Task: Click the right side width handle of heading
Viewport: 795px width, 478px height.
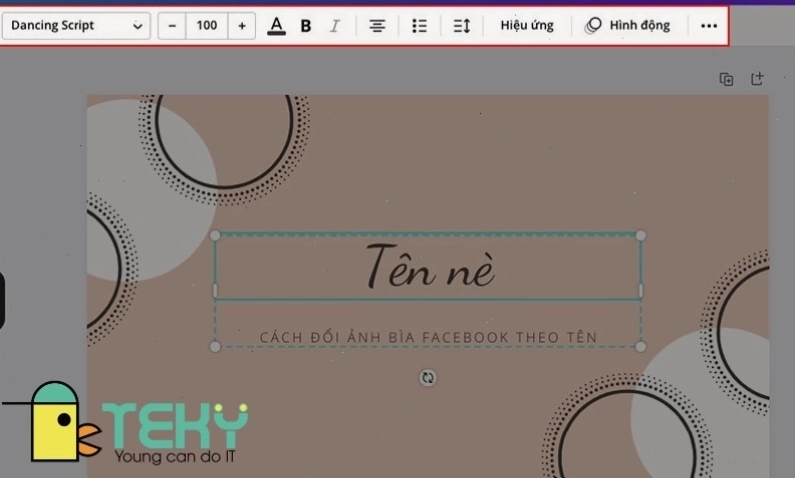Action: 641,290
